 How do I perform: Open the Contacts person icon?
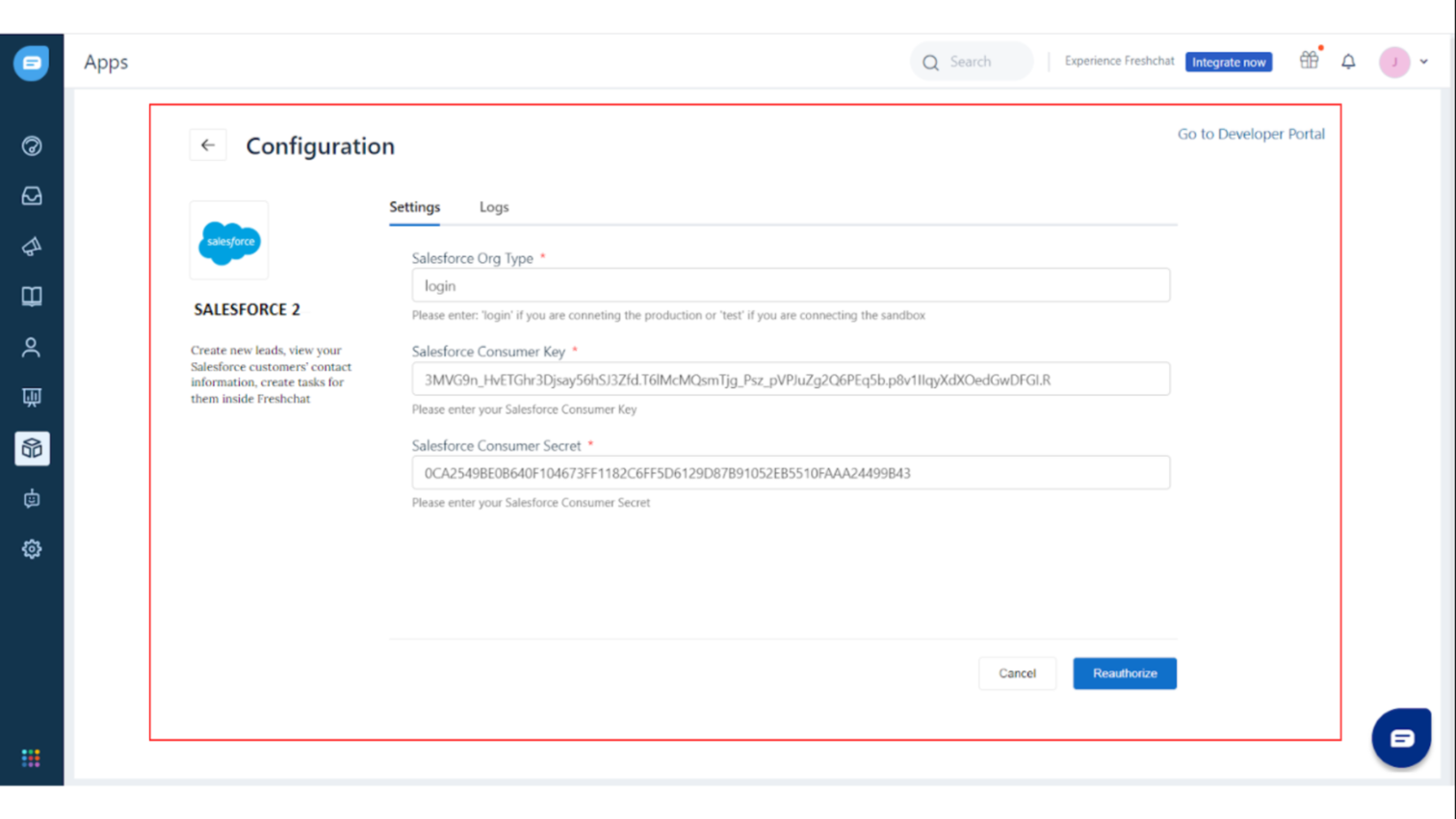32,347
